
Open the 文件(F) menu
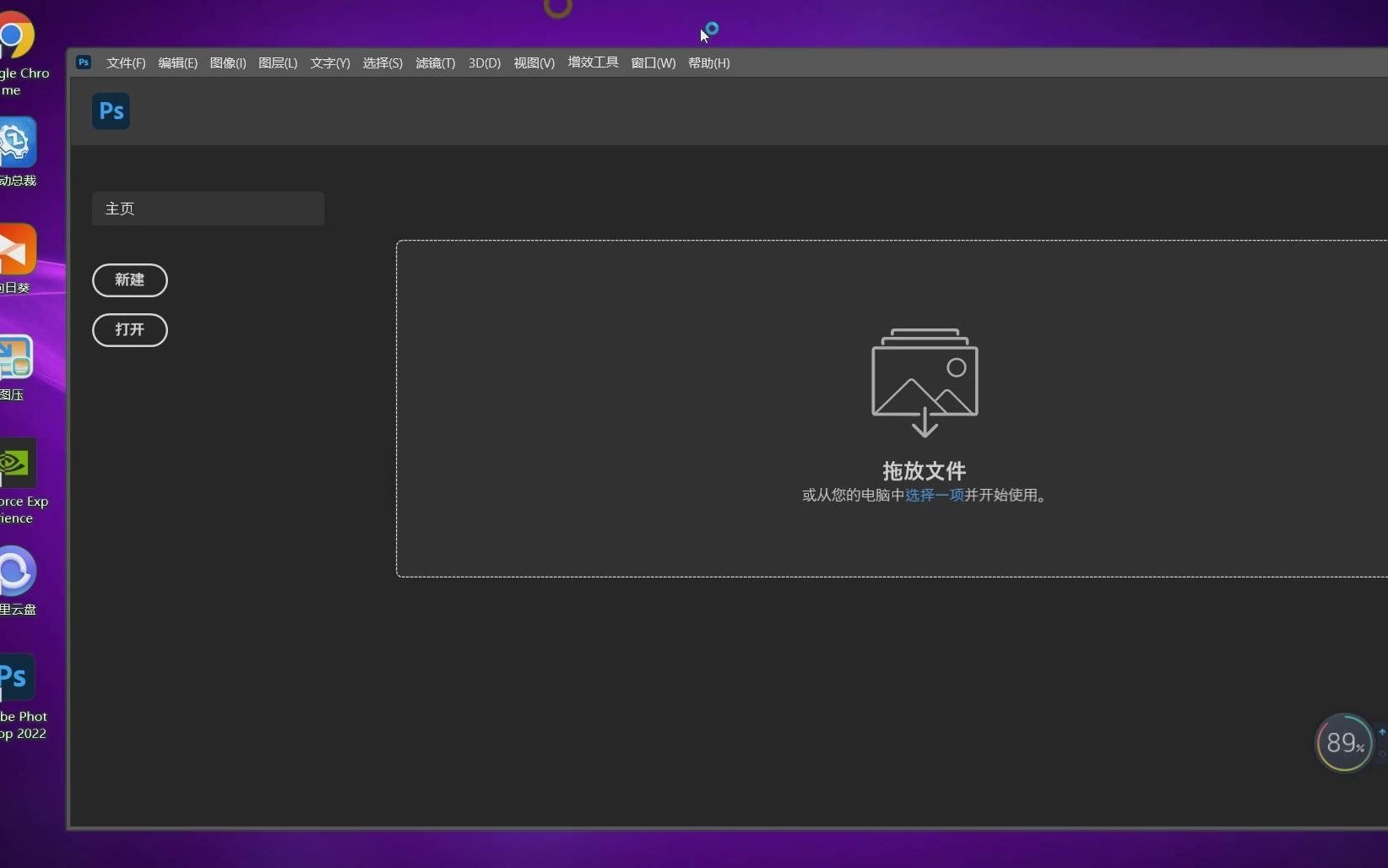pos(124,62)
